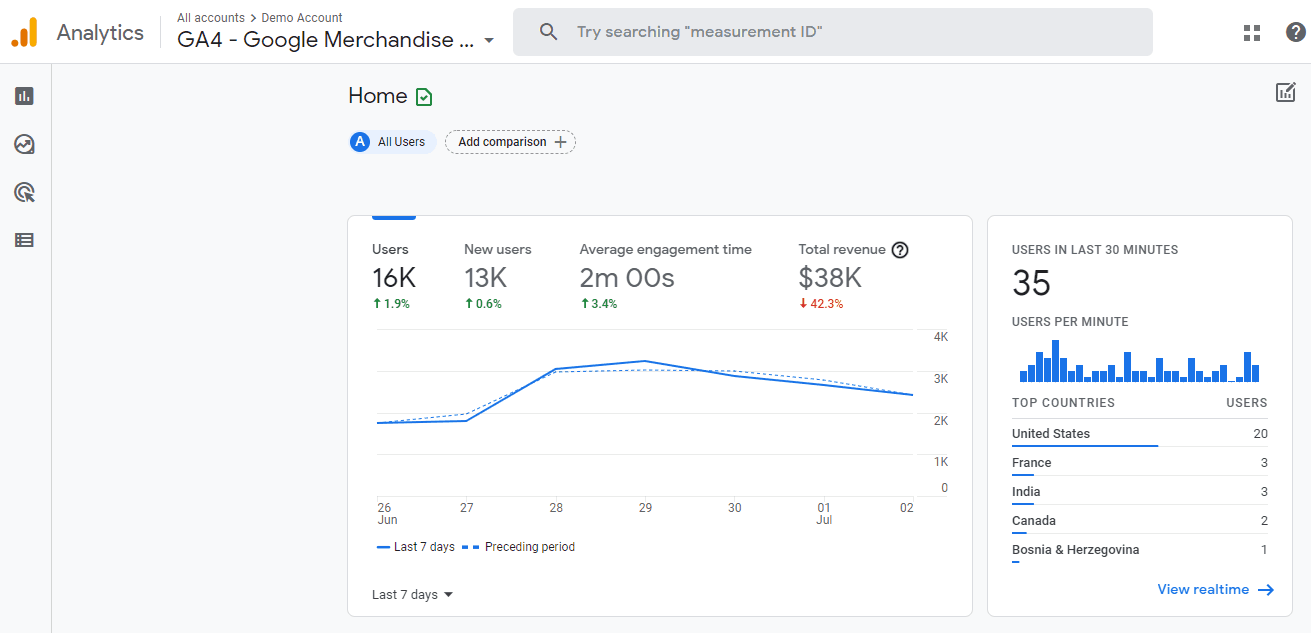Select the Users metric tab
Screen dimensions: 1311x633
click(393, 275)
